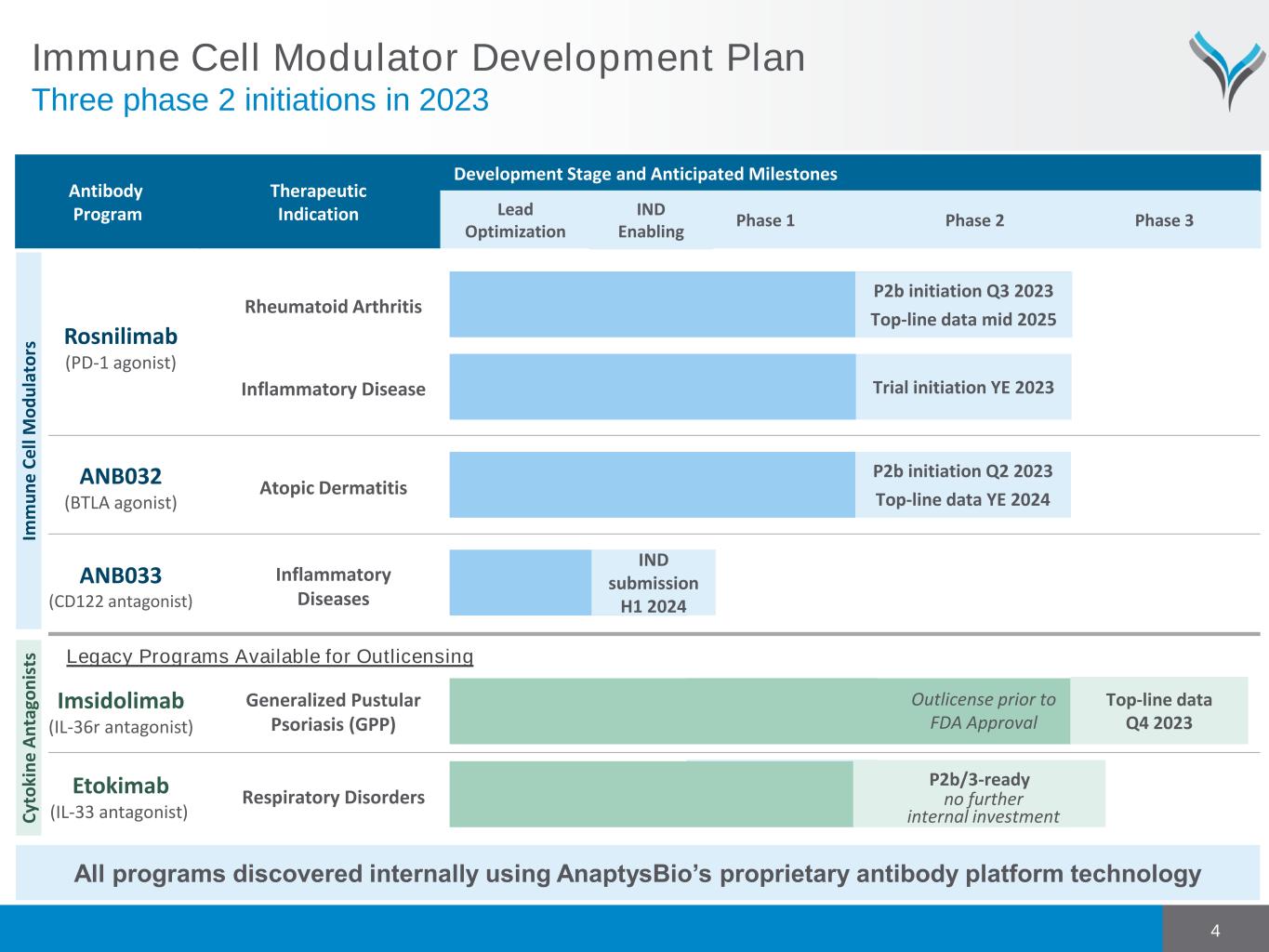
Task: Click the '(IL-33 antagonist)' label
Action: pyautogui.click(x=119, y=813)
